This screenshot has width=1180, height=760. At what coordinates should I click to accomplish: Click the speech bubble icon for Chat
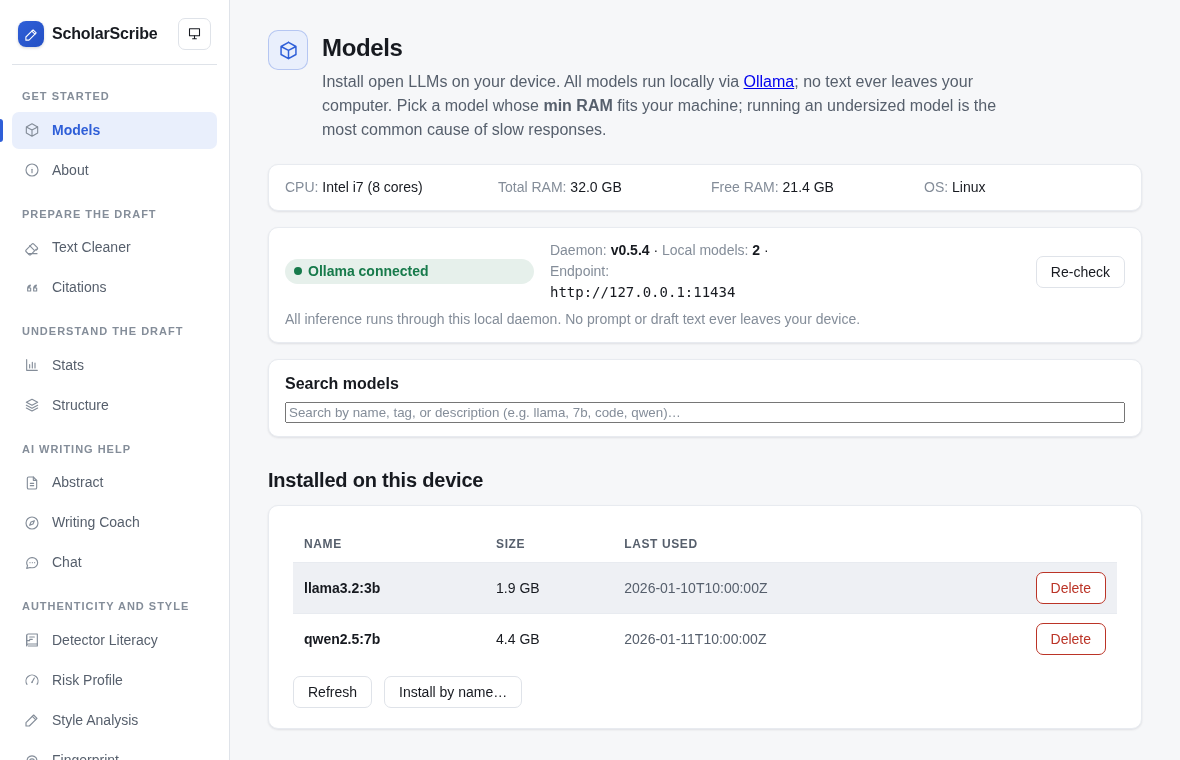32,562
